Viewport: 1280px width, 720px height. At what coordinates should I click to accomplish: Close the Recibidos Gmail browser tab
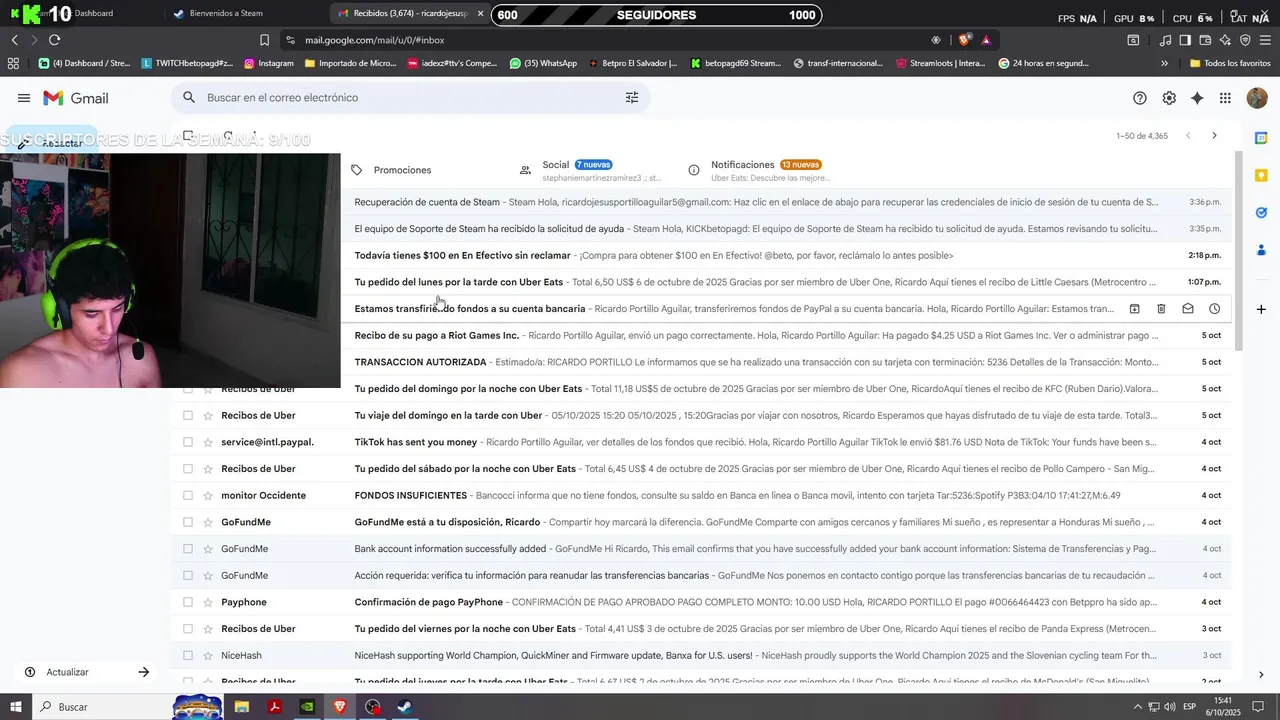point(480,13)
